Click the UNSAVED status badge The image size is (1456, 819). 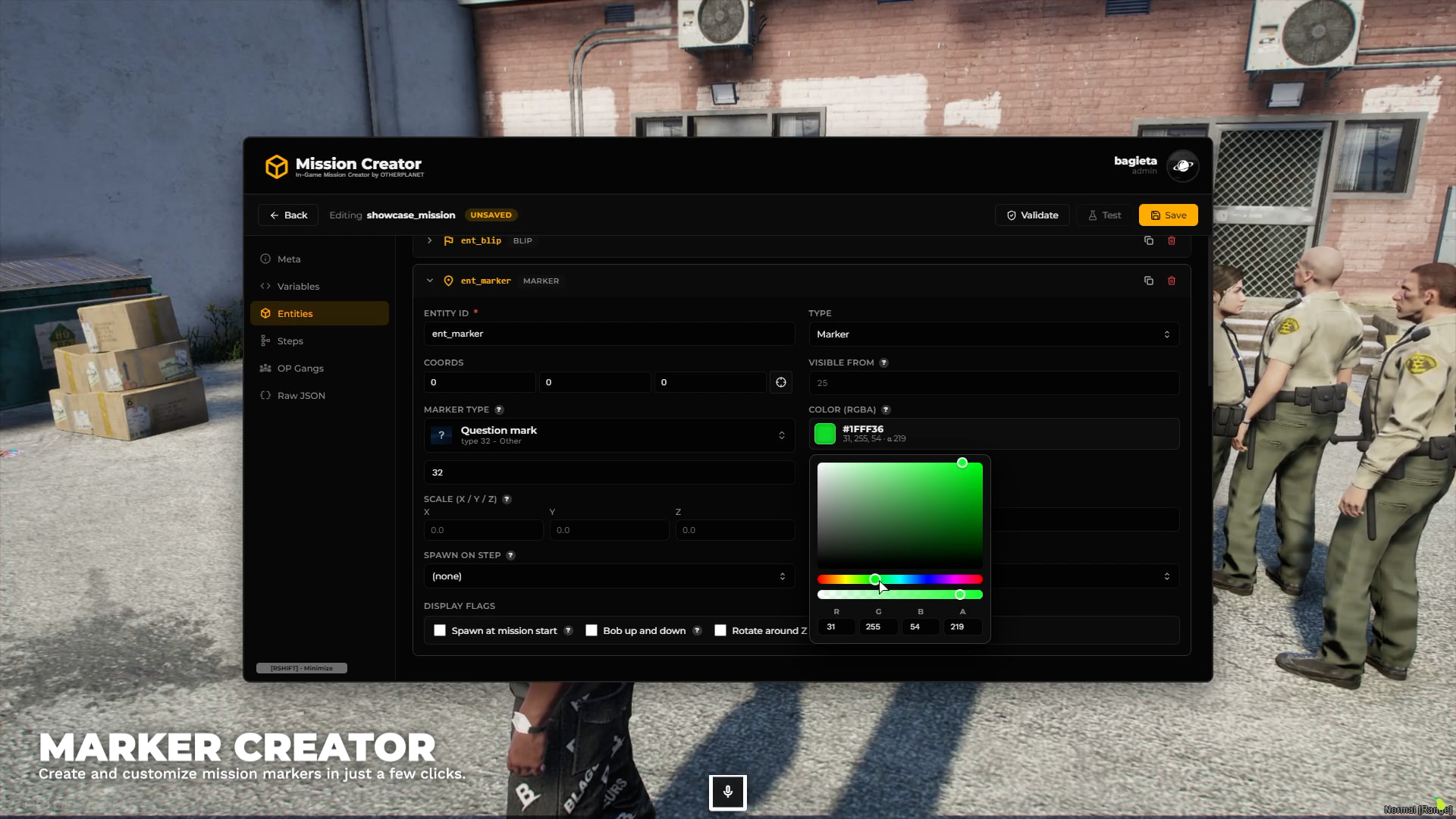point(491,215)
